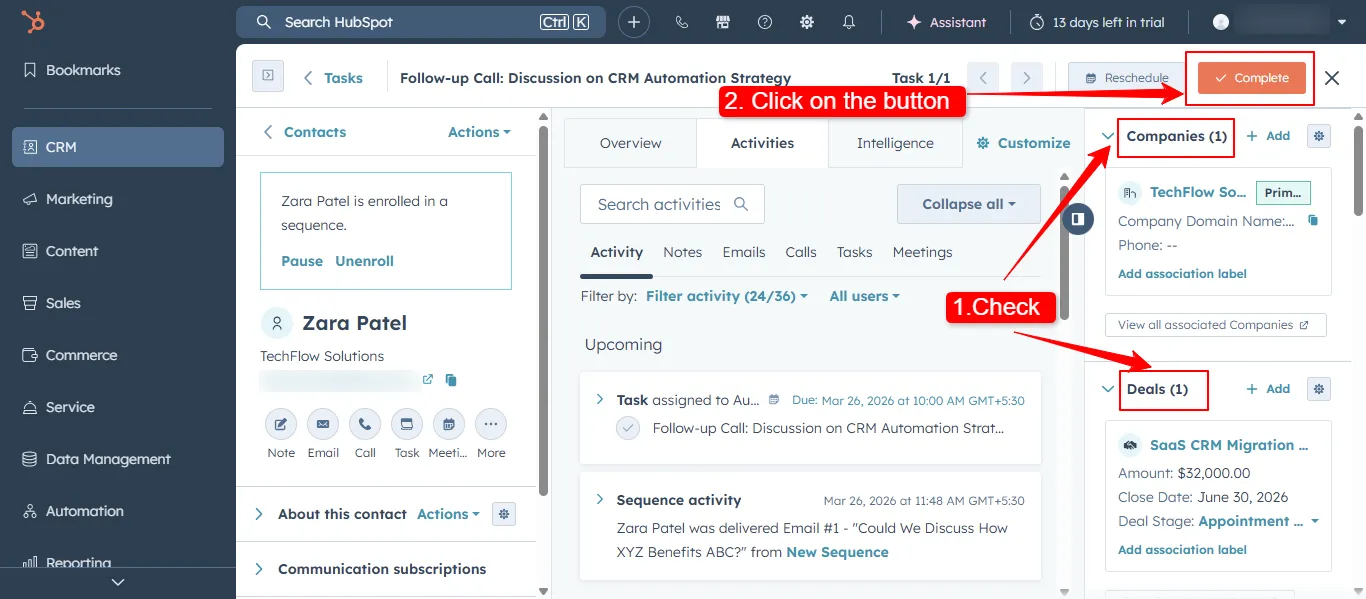
Task: Collapse the task sidebar panel icon
Action: tap(268, 76)
